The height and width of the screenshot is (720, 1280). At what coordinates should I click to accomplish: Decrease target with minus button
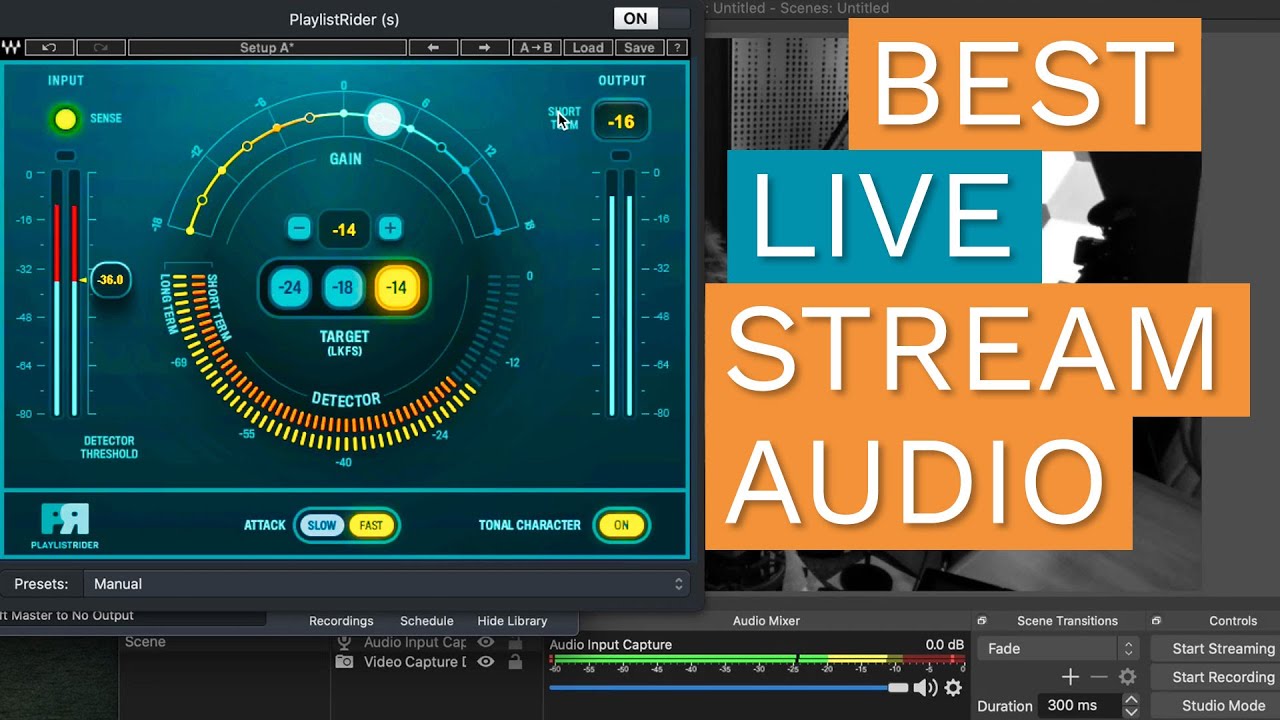[x=299, y=228]
